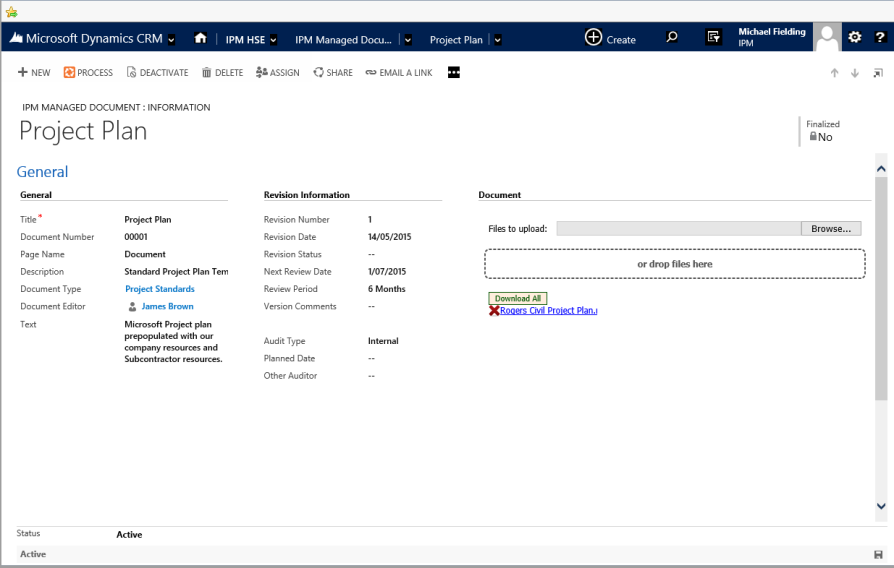Screen dimensions: 894x568
Task: Open the settings gear icon
Action: pos(855,38)
